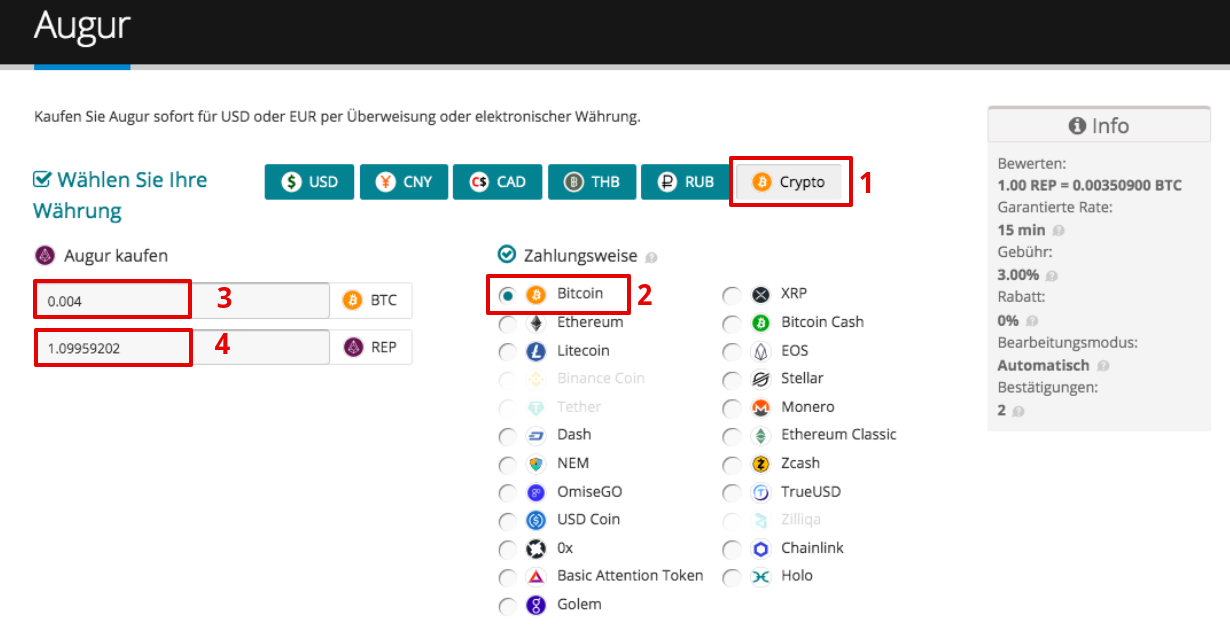Viewport: 1230px width, 629px height.
Task: Click the 0x logo icon
Action: [x=536, y=549]
